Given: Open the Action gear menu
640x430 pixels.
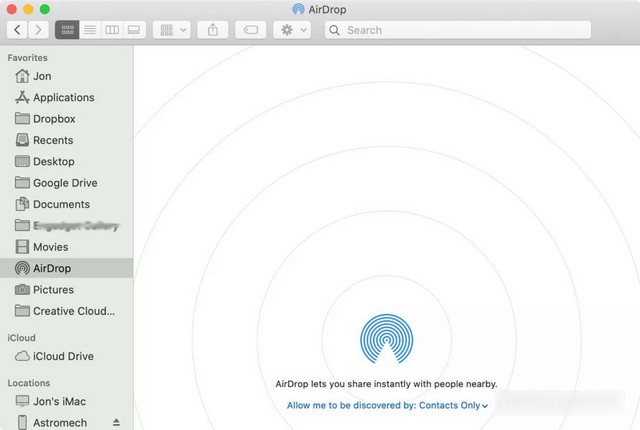Looking at the screenshot, I should tap(292, 30).
